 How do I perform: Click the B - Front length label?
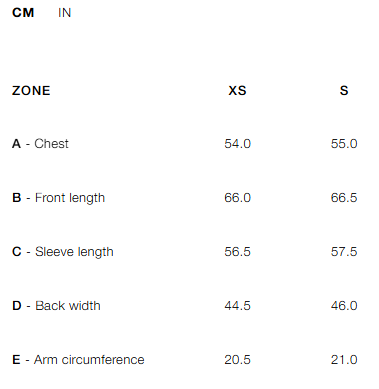(x=58, y=198)
